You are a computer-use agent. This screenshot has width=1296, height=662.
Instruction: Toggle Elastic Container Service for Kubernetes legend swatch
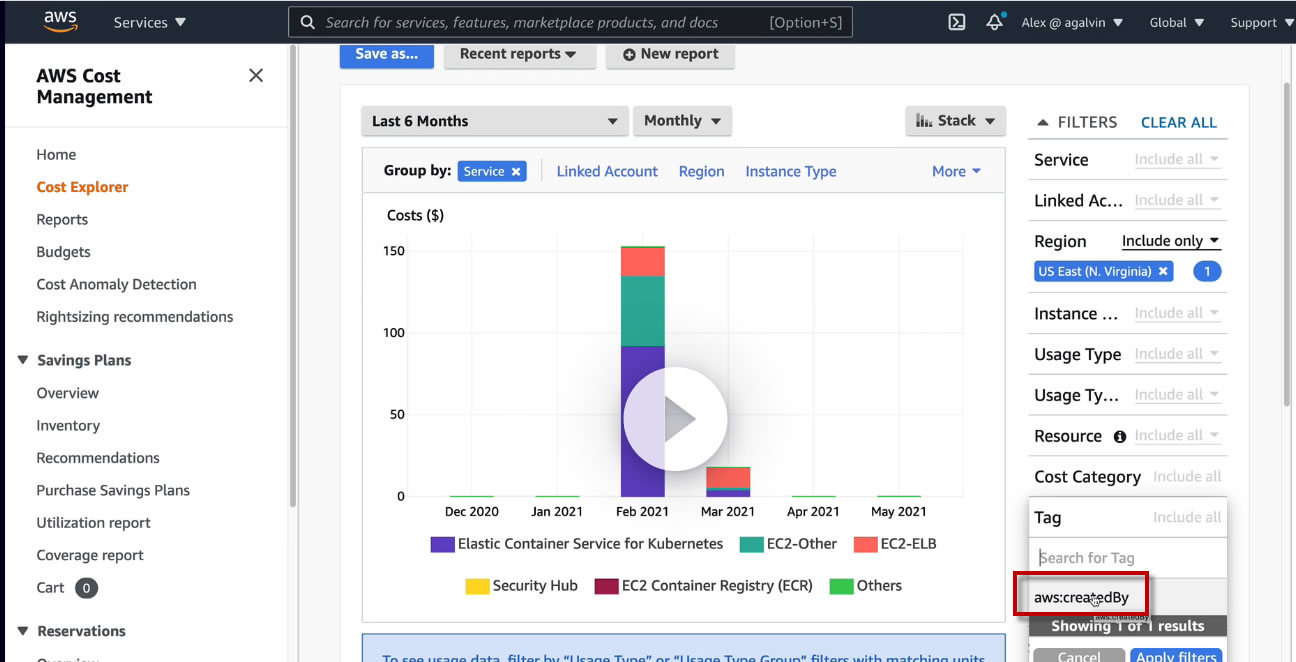point(443,544)
